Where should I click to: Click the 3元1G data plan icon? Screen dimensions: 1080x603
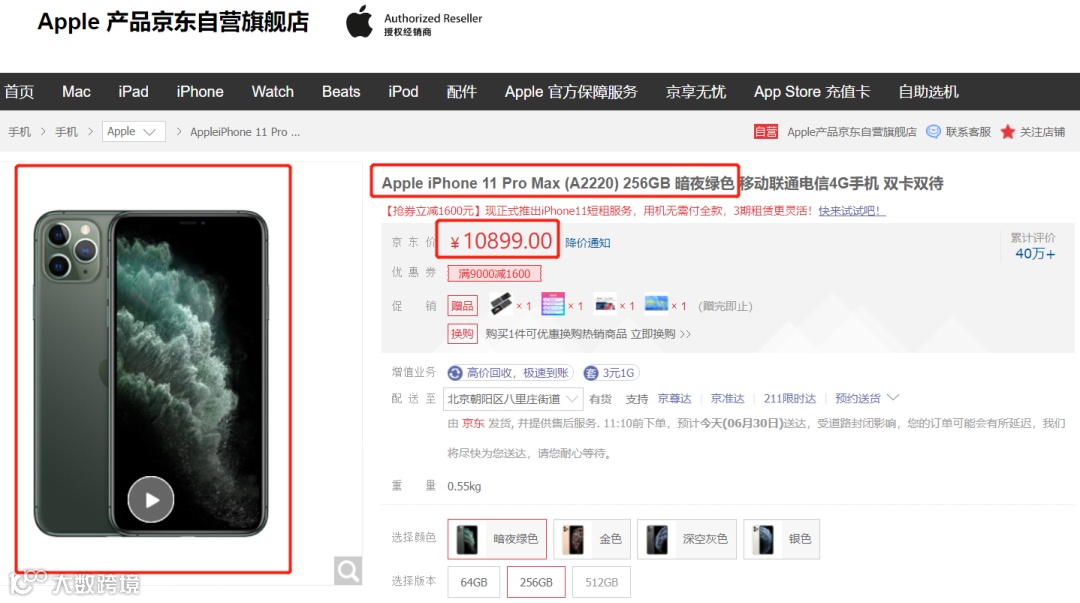pos(590,373)
